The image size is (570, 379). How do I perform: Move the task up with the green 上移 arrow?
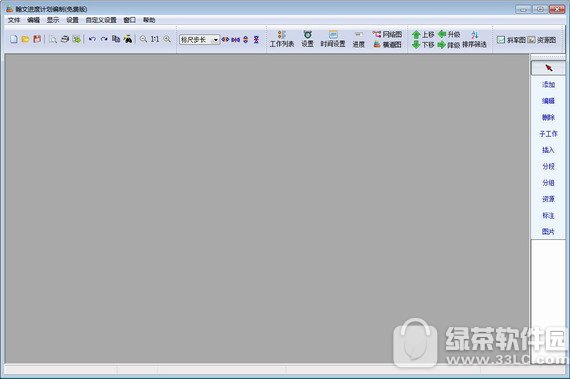(x=423, y=35)
